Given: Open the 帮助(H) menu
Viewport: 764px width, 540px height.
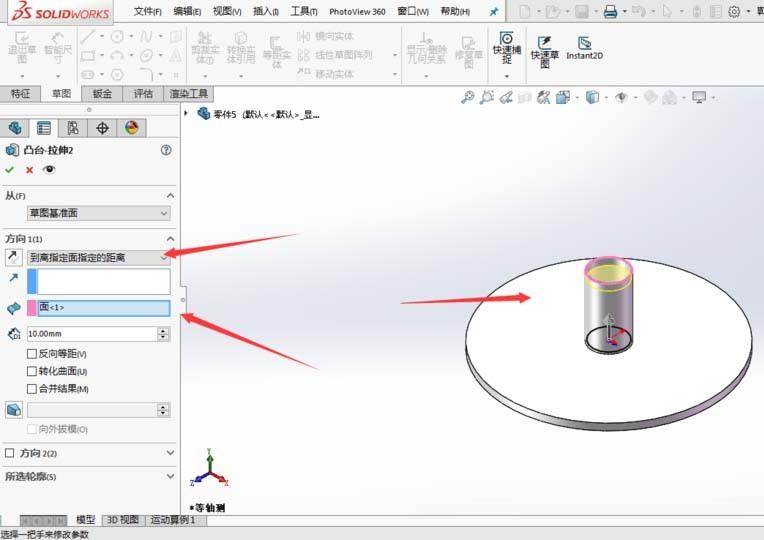Looking at the screenshot, I should (x=455, y=11).
